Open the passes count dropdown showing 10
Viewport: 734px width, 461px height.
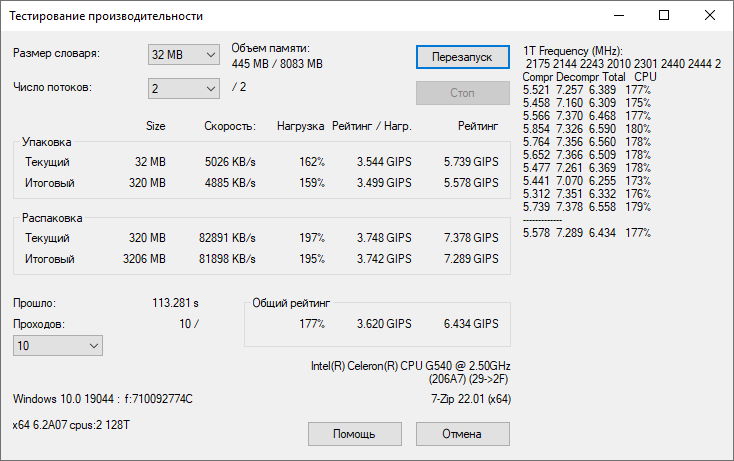57,345
